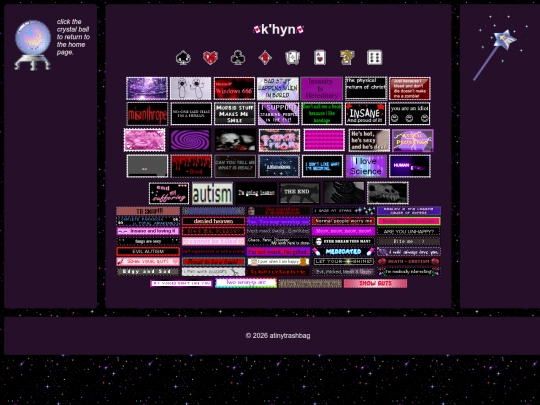Image resolution: width=540 pixels, height=405 pixels.
Task: Click the 'I'm not weird, I'm gifted' blinkie
Action: [278, 251]
